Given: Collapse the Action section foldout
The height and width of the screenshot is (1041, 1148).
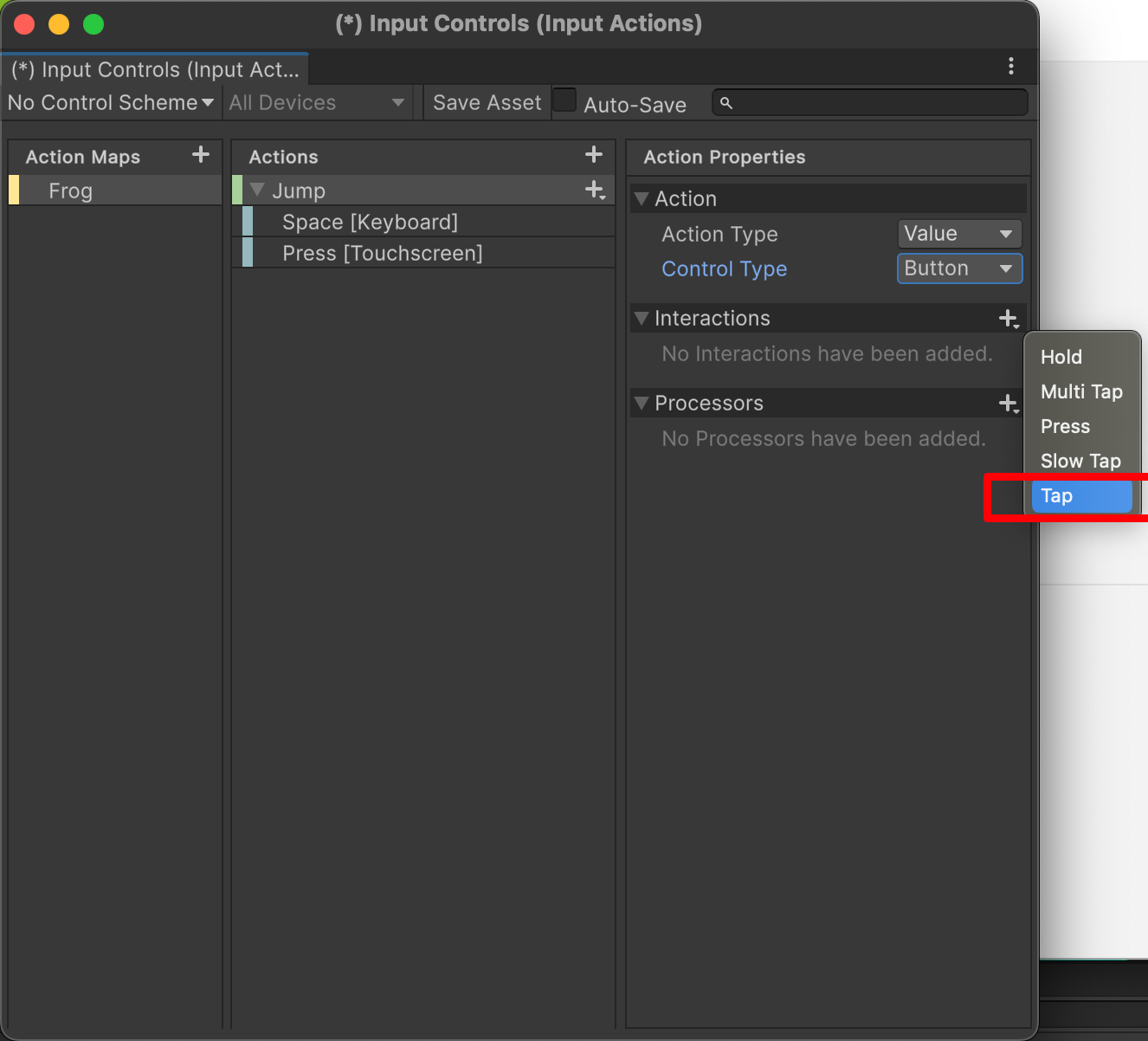Looking at the screenshot, I should 642,199.
